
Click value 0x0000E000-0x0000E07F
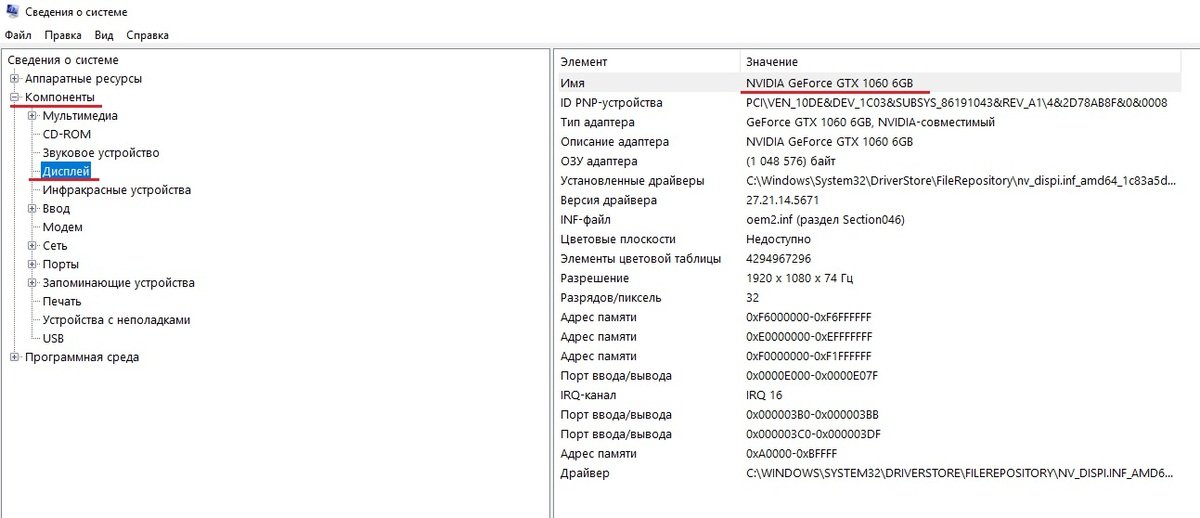[x=811, y=375]
